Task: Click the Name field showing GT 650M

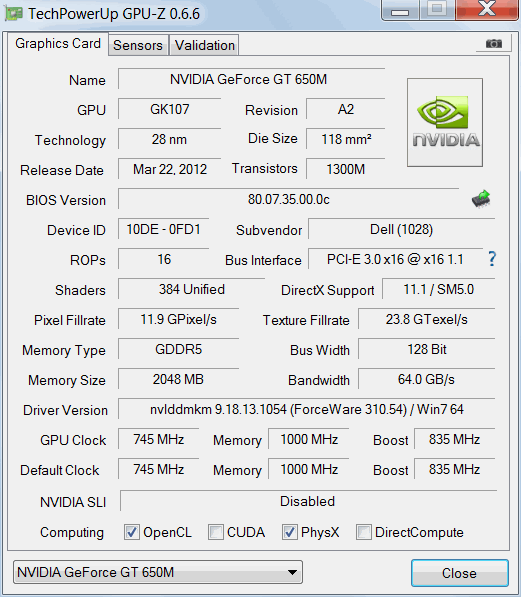Action: 251,79
